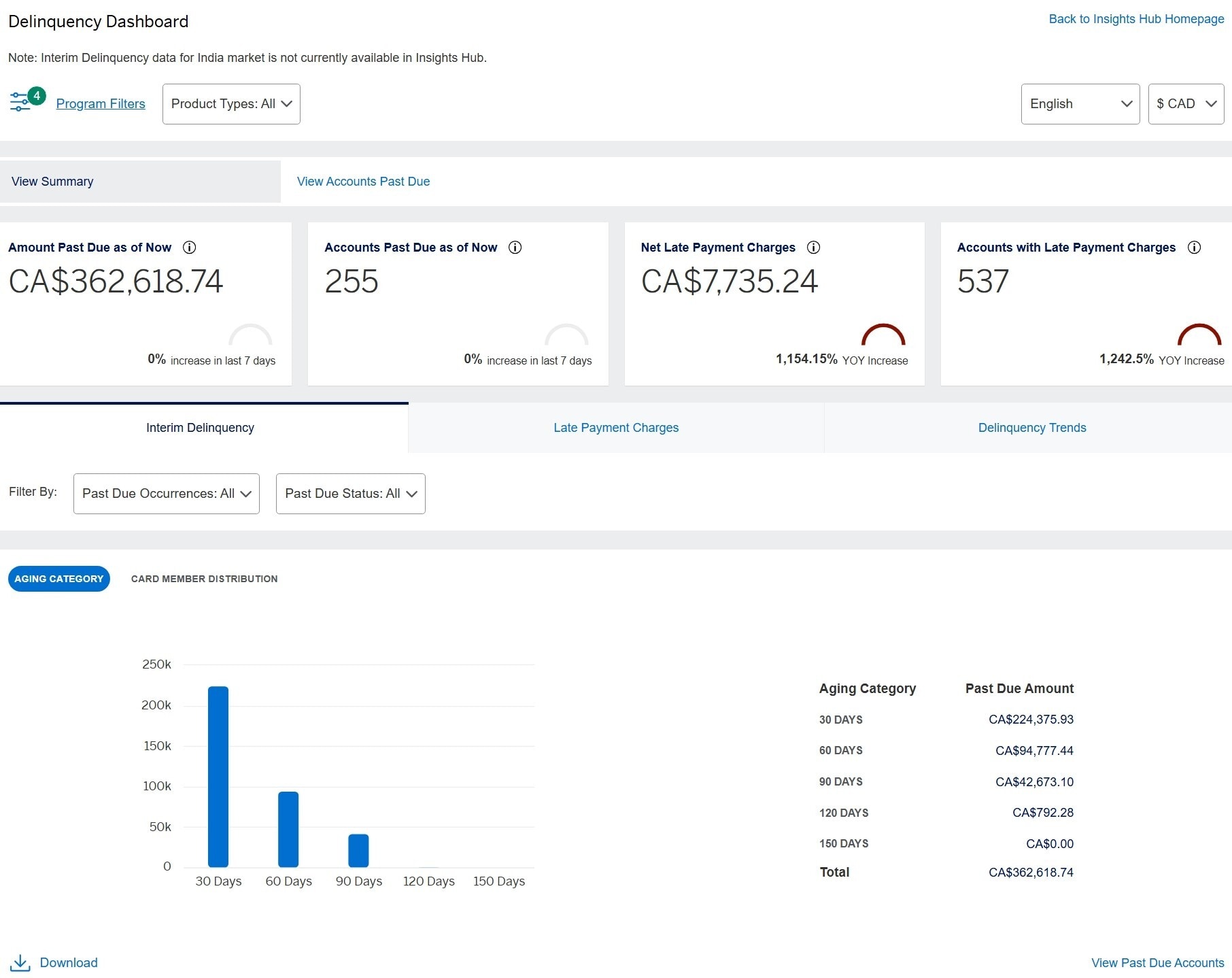Open the English language dropdown
The image size is (1232, 978).
click(x=1080, y=104)
